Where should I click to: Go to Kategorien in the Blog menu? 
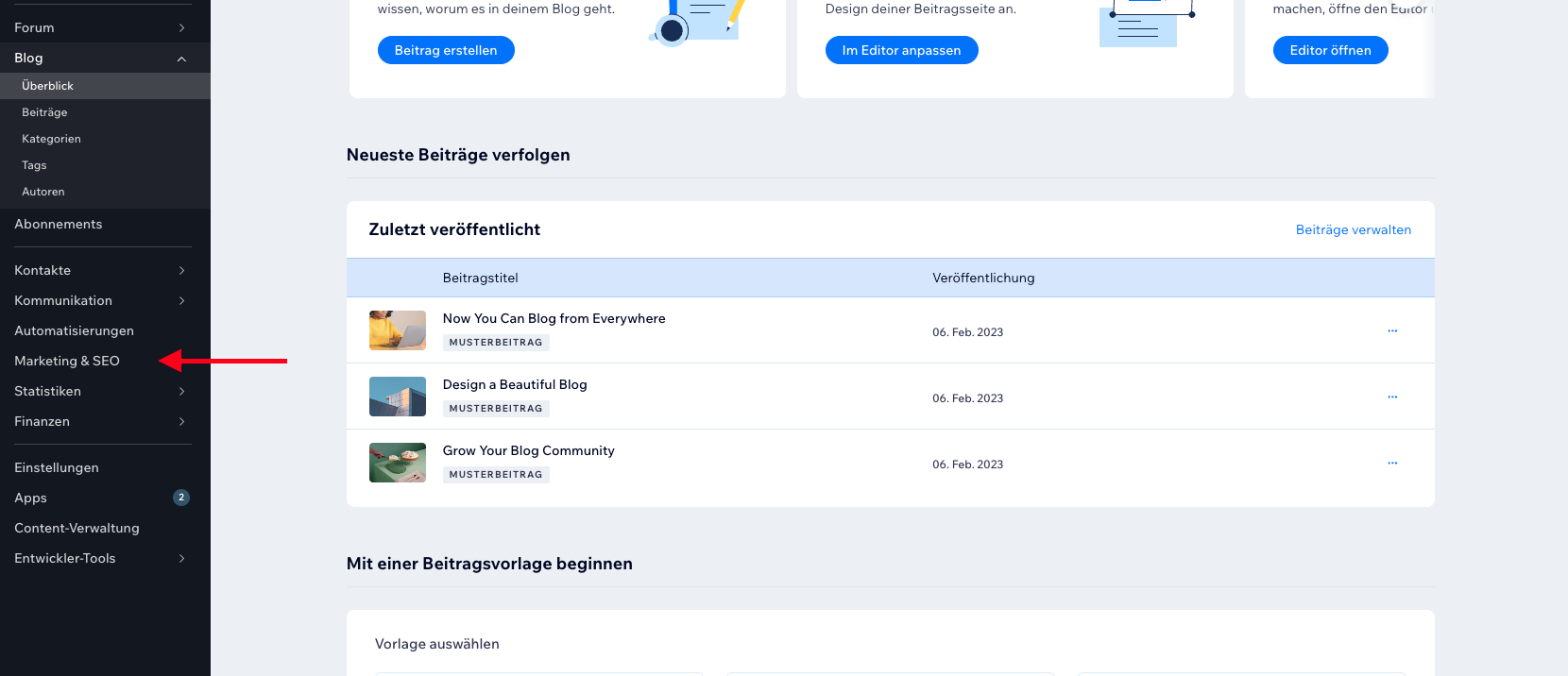51,139
